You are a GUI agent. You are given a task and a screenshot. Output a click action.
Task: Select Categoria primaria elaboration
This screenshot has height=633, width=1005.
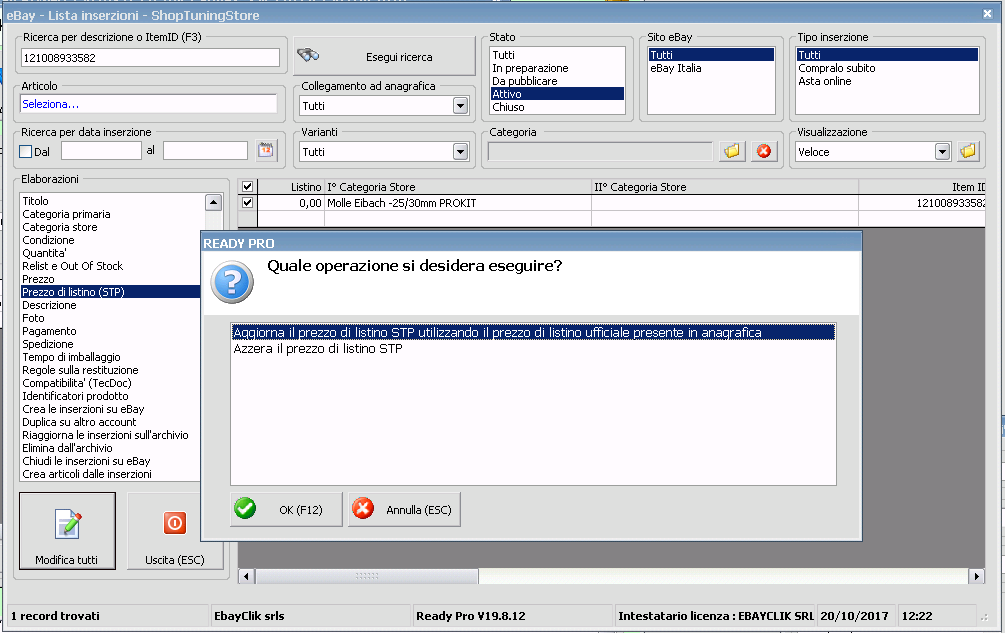66,214
